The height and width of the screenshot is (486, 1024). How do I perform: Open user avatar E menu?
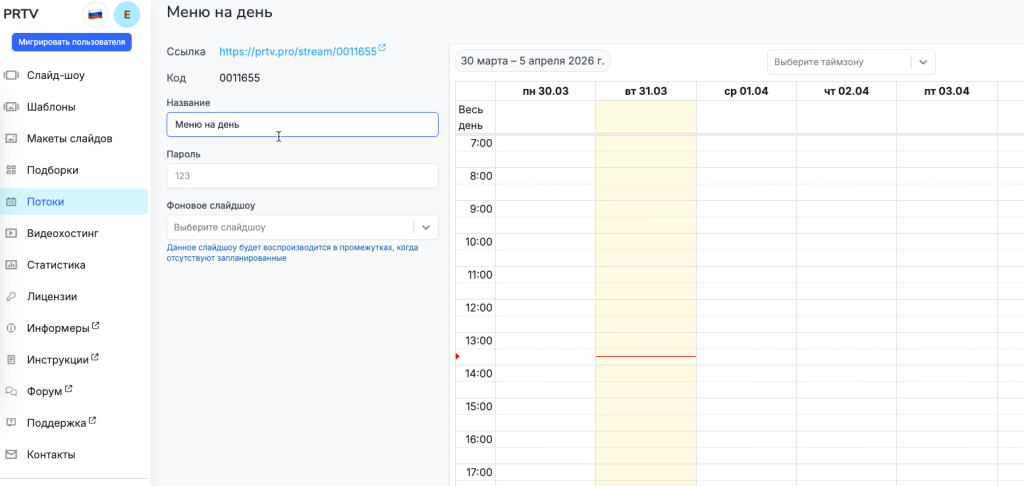127,14
